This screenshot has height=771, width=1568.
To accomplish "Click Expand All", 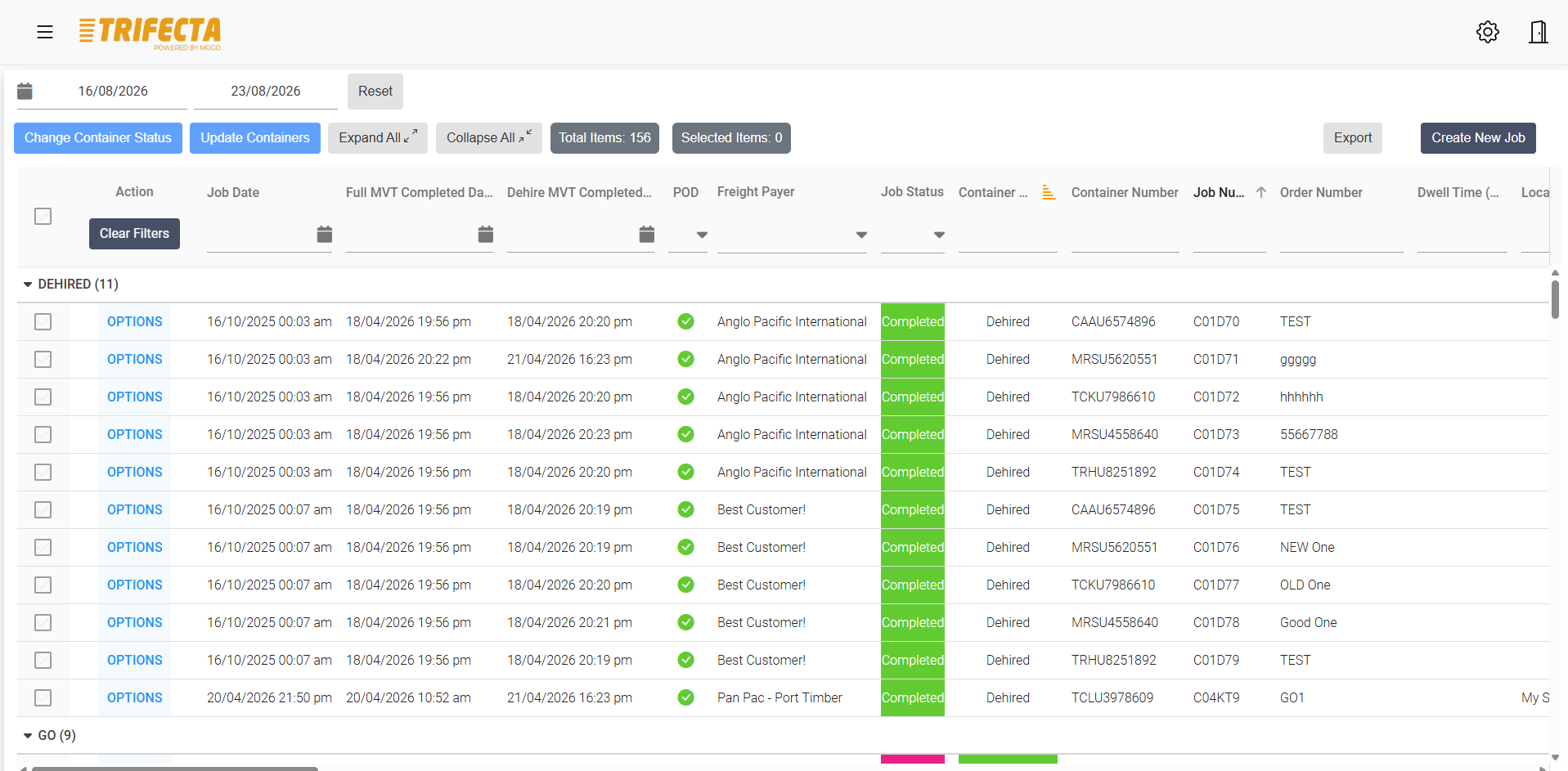I will pos(378,138).
